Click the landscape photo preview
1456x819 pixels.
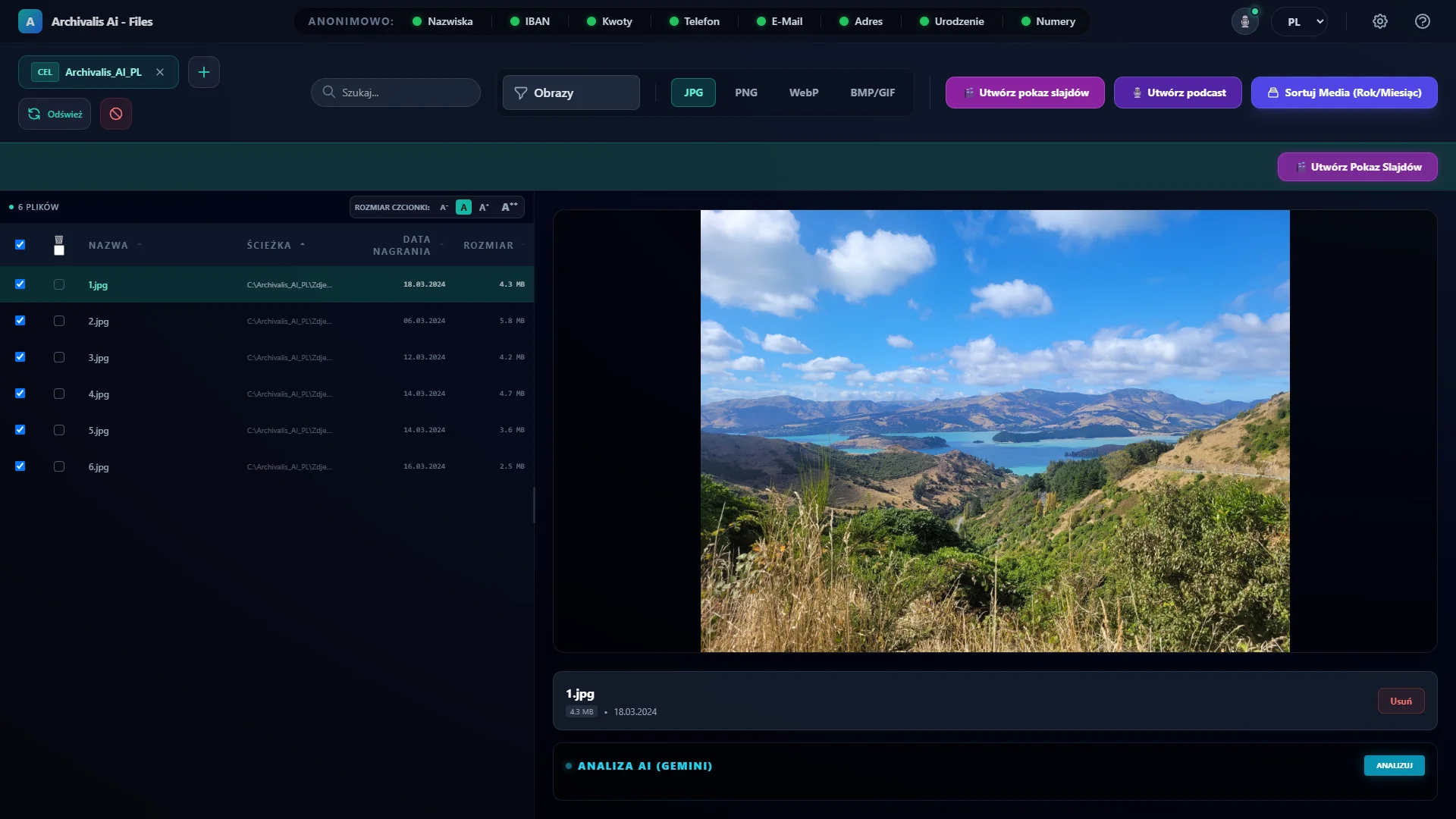tap(995, 431)
